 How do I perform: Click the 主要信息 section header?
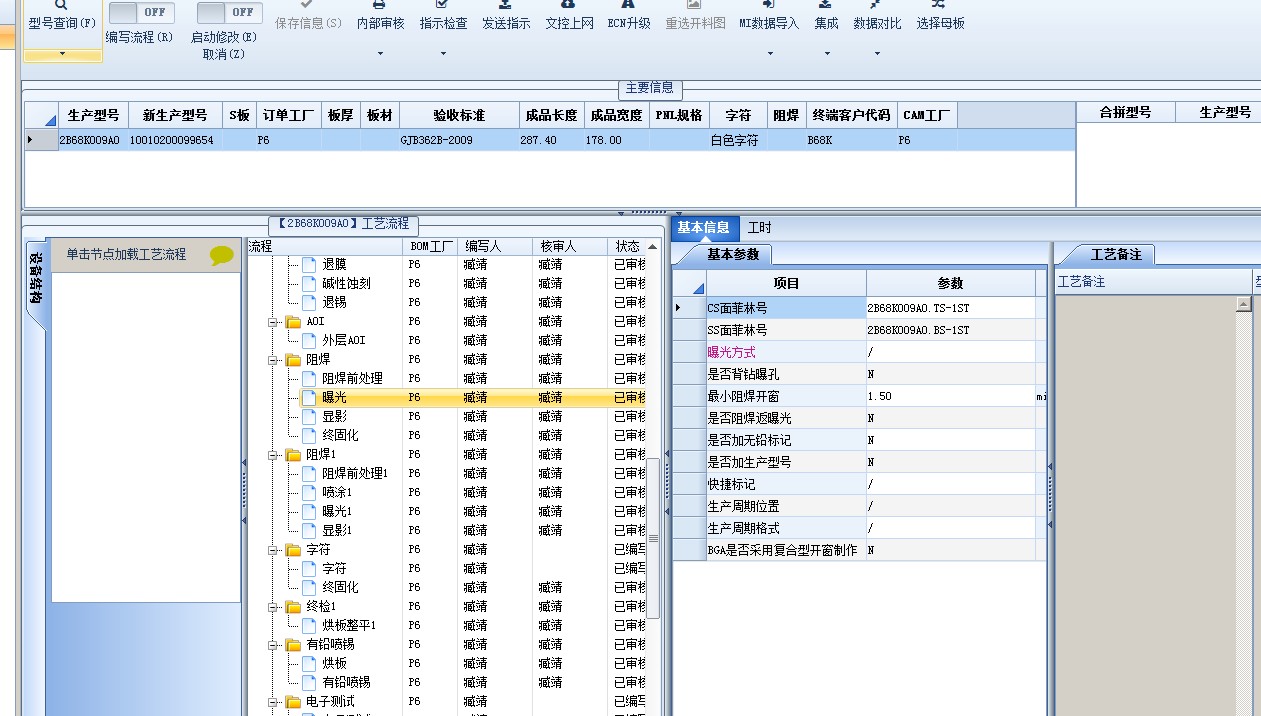pos(650,88)
